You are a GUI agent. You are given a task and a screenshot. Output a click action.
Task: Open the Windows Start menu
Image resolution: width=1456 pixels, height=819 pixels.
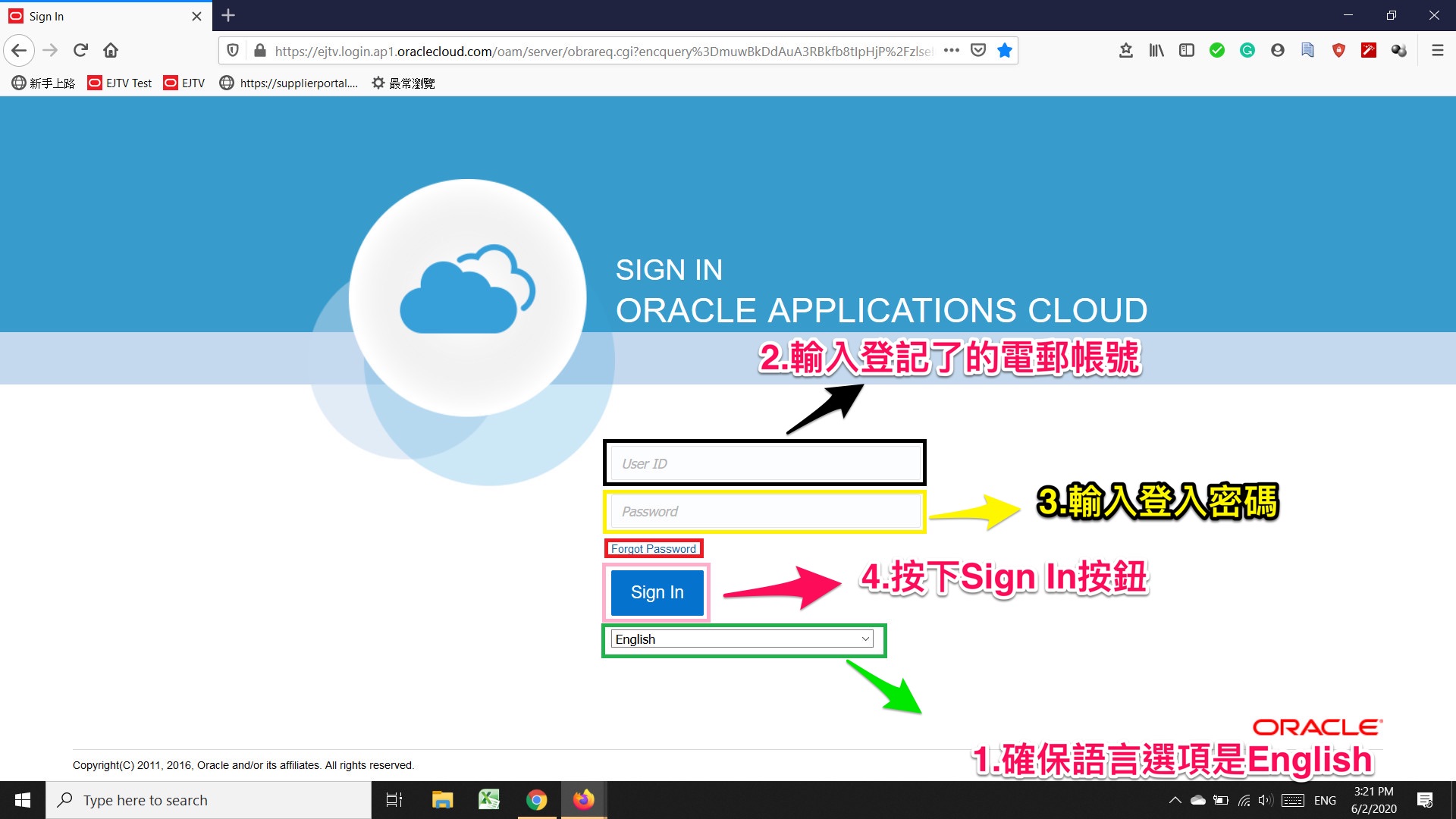(23, 800)
